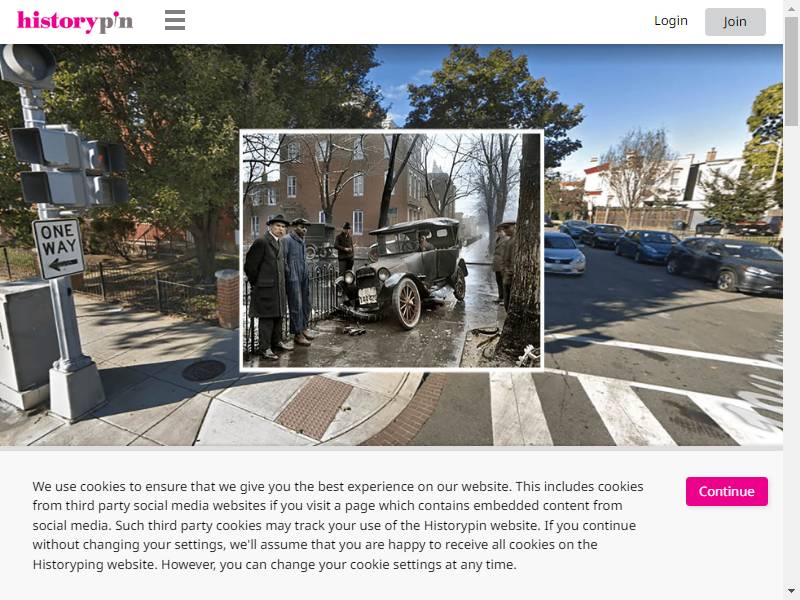Click the ONE WAY sign in the street view
The height and width of the screenshot is (600, 800).
[x=58, y=248]
